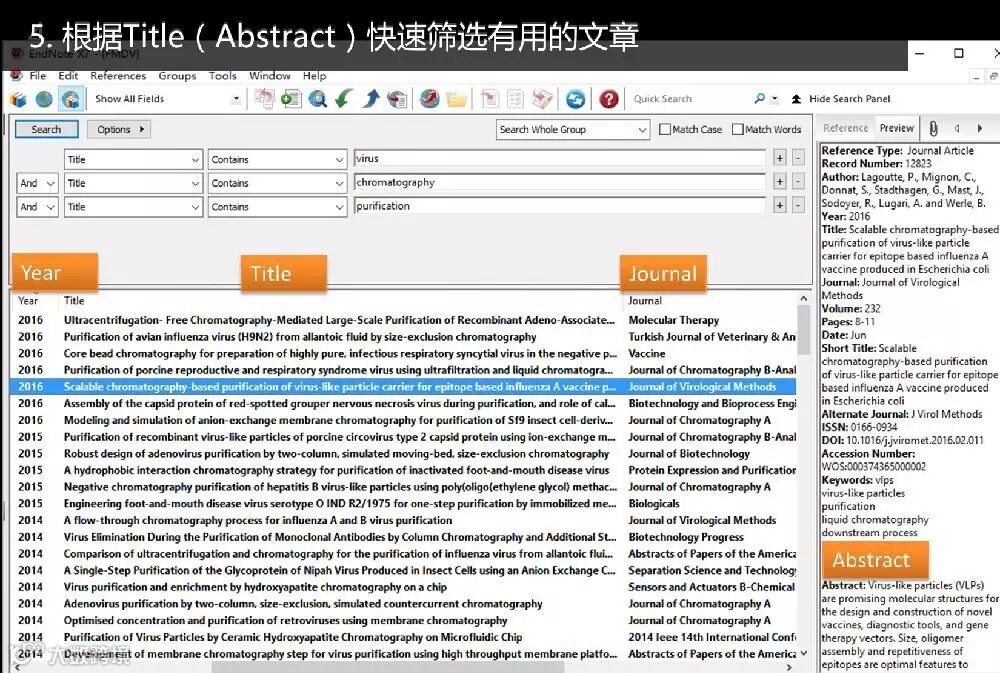Click the Search button

pos(47,129)
